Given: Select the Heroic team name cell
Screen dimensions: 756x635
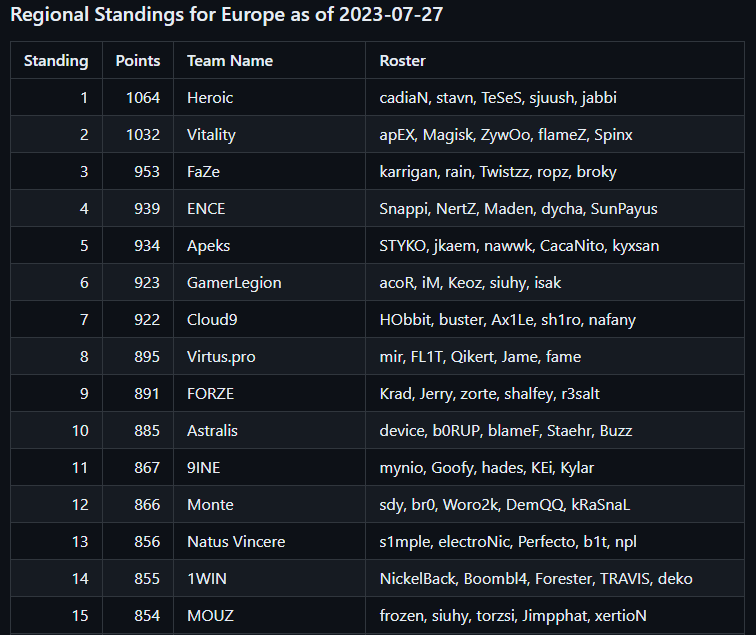Looking at the screenshot, I should point(269,97).
